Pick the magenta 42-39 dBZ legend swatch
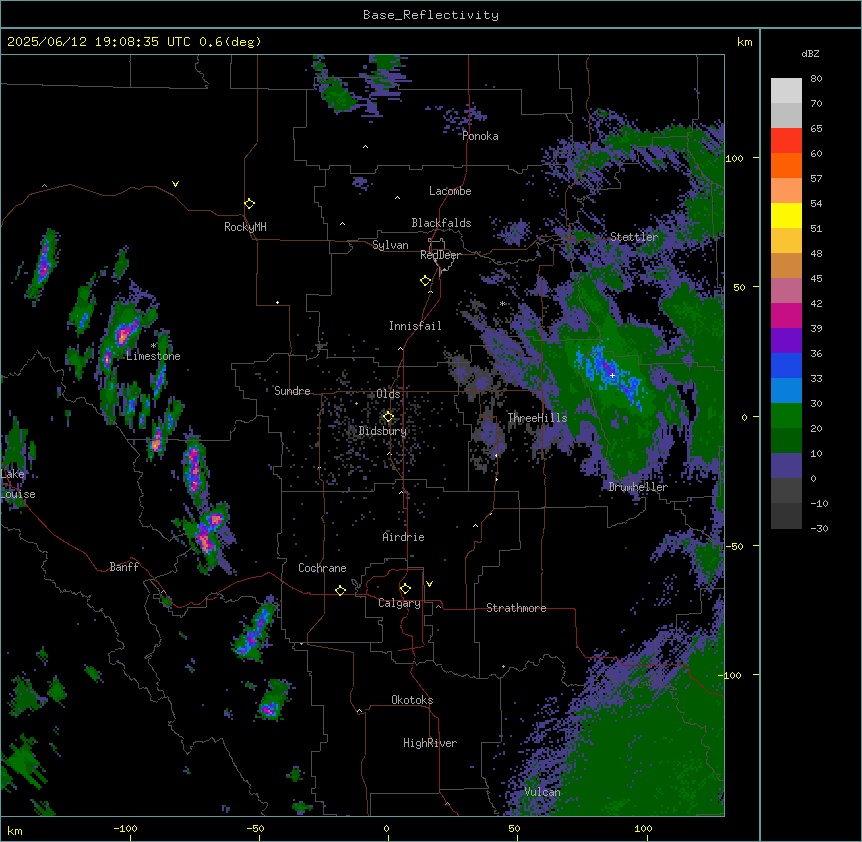The width and height of the screenshot is (862, 842). click(x=786, y=315)
